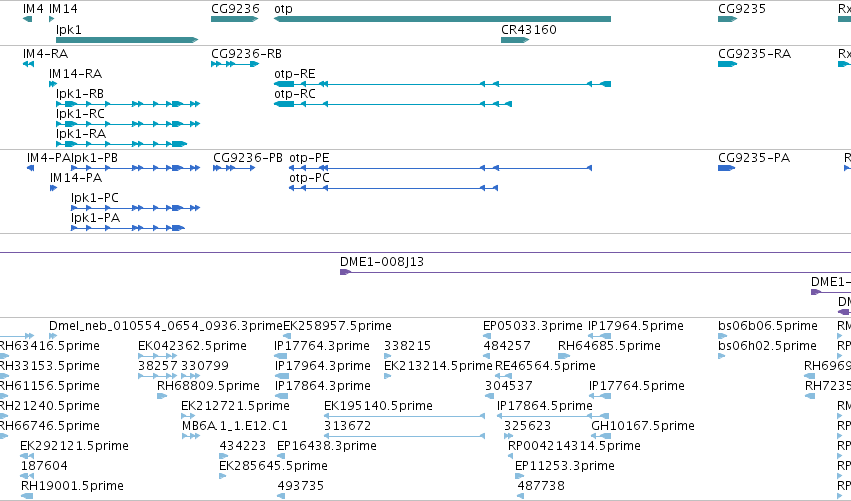The image size is (851, 501).
Task: Click the Ipk1 gene feature bar
Action: (127, 40)
